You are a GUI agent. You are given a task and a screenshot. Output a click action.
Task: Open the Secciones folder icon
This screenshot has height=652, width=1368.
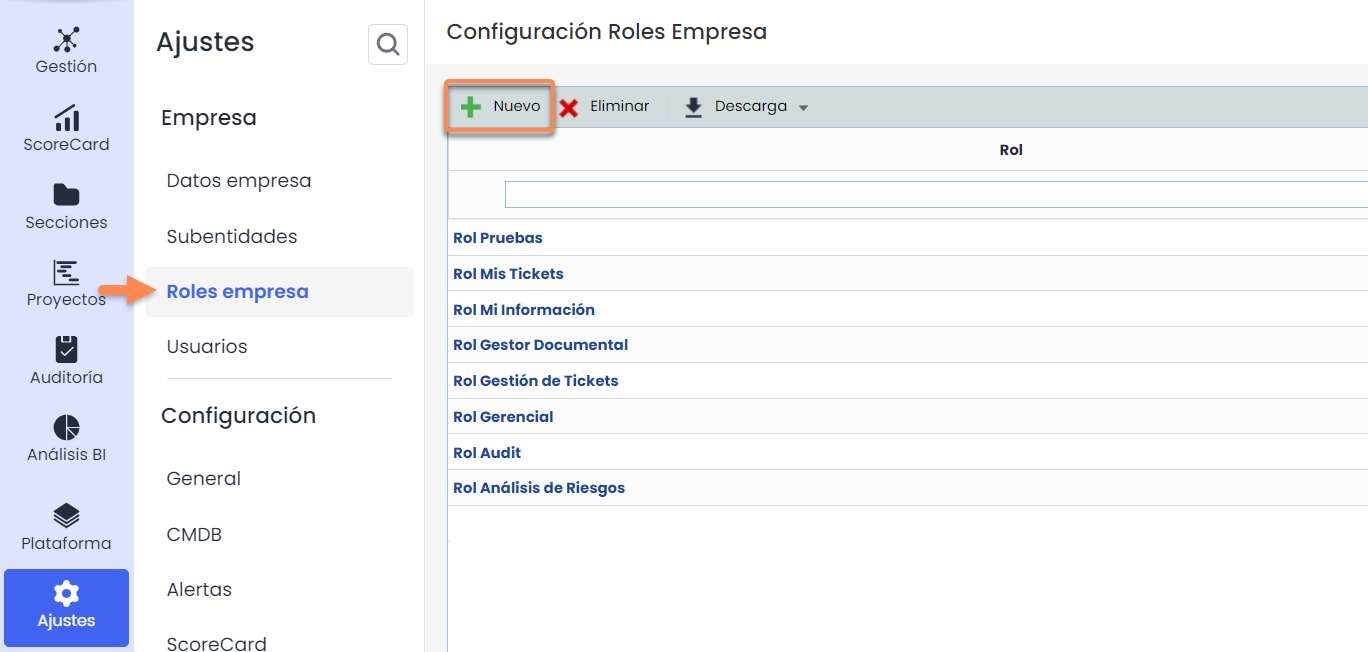point(66,195)
